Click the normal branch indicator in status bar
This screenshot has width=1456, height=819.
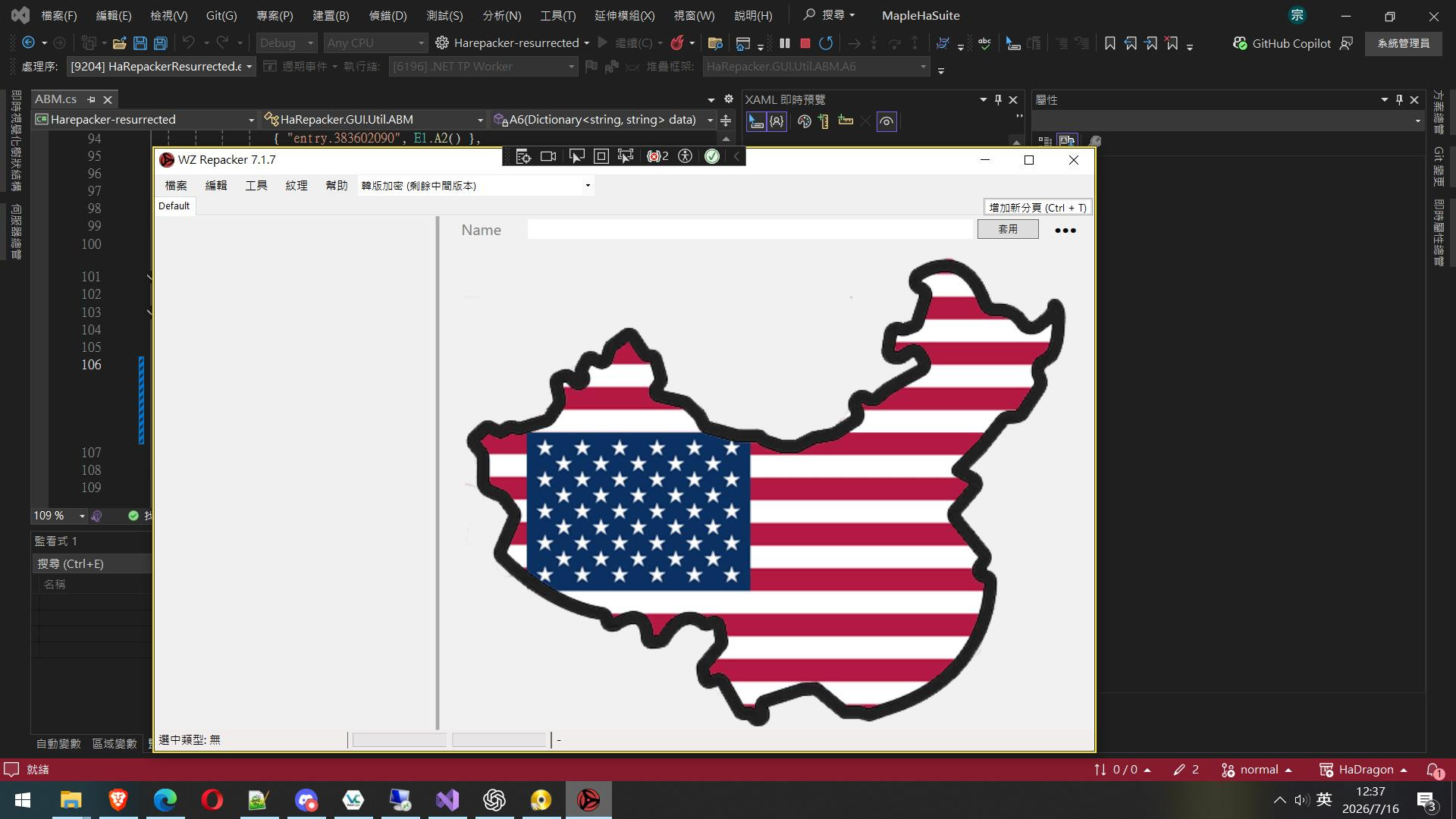[x=1257, y=770]
